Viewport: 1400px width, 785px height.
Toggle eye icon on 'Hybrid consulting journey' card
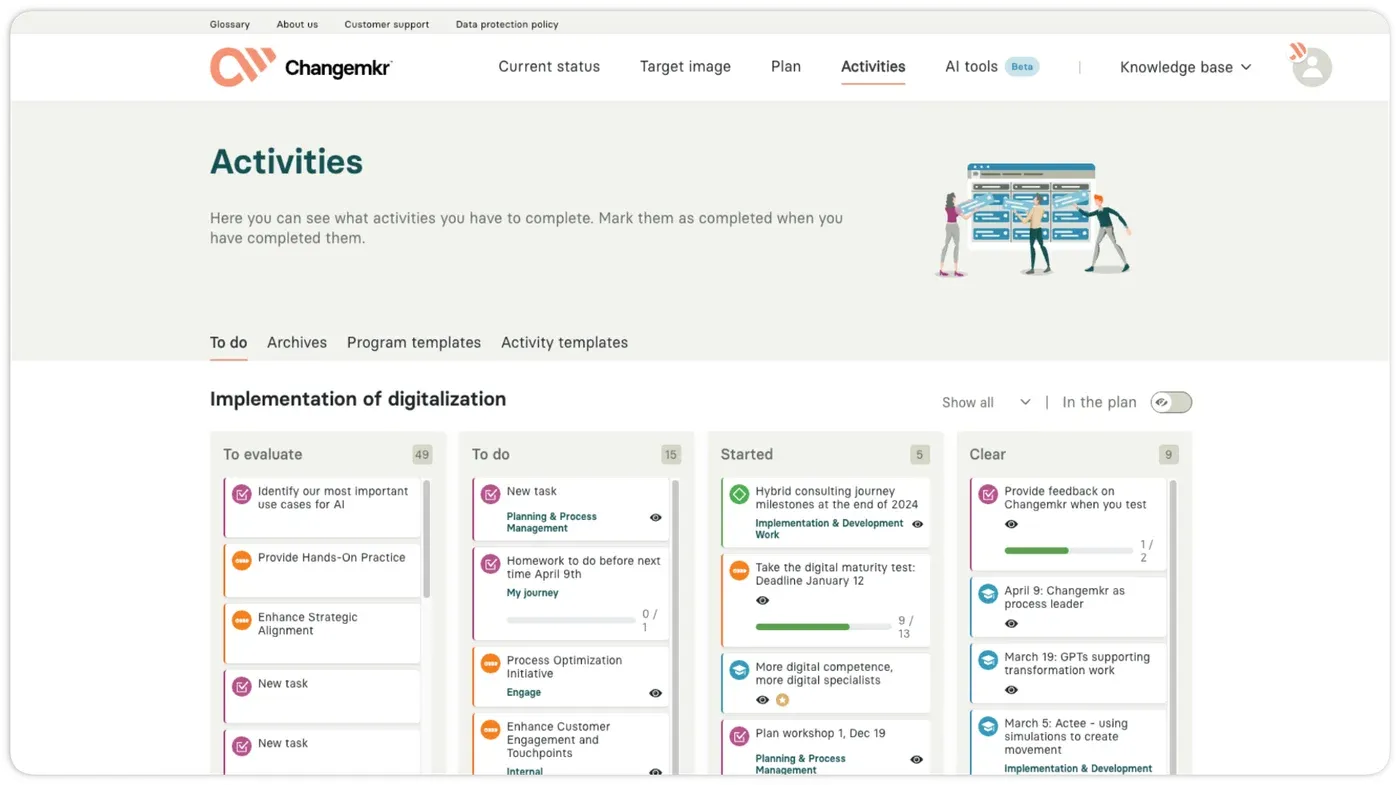pyautogui.click(x=917, y=524)
